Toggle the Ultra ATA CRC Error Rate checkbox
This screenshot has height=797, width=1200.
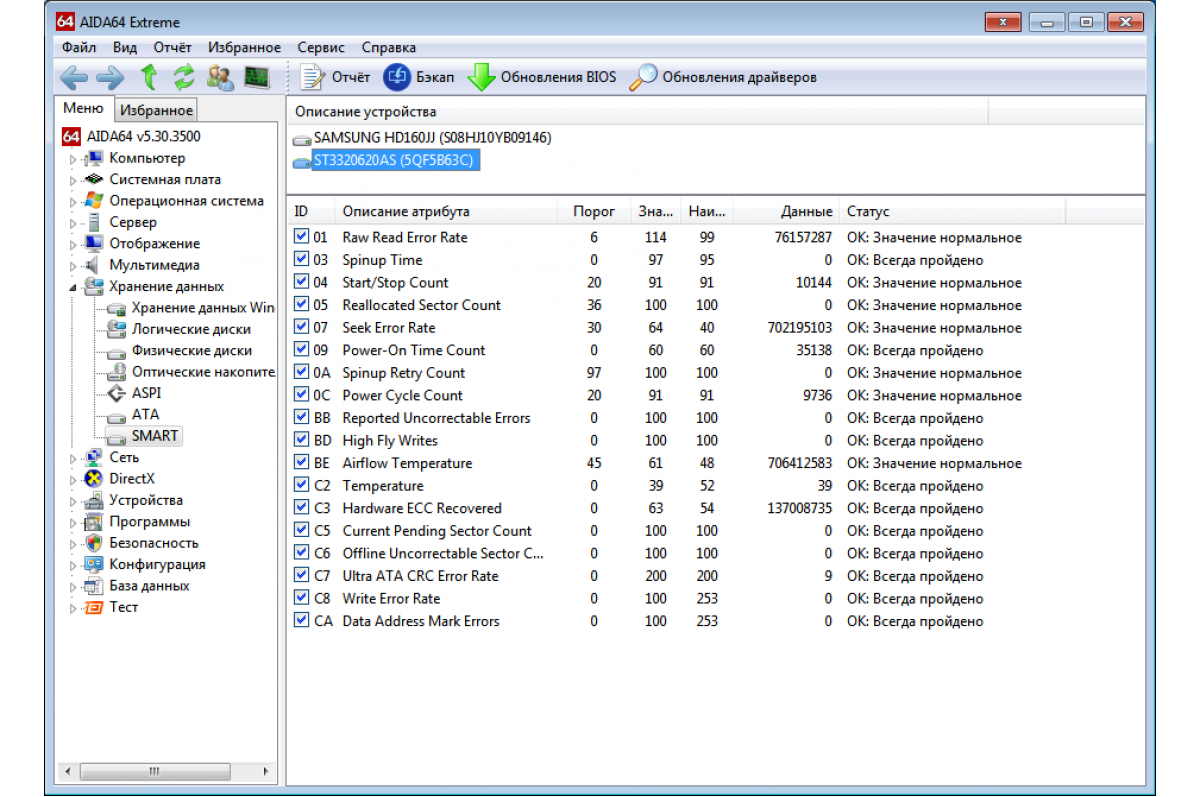301,575
